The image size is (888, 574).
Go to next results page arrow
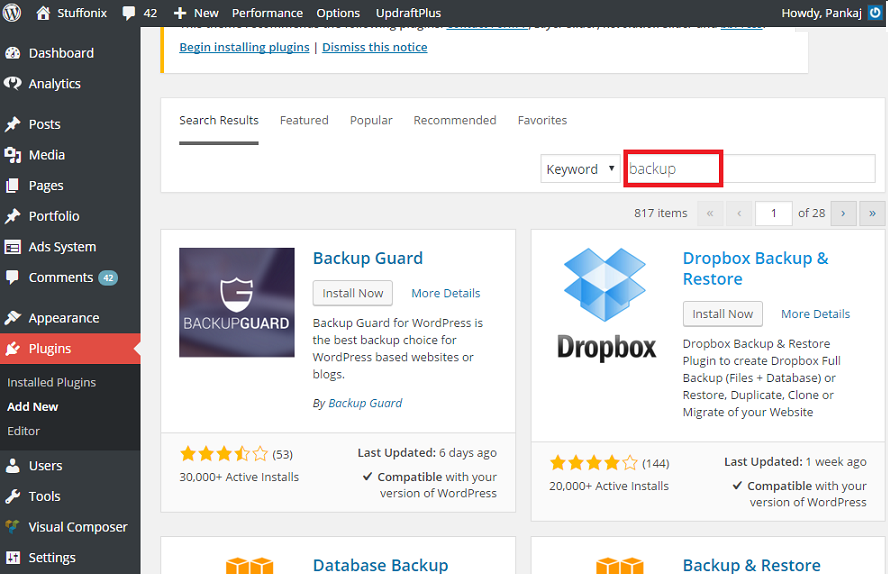(x=843, y=213)
